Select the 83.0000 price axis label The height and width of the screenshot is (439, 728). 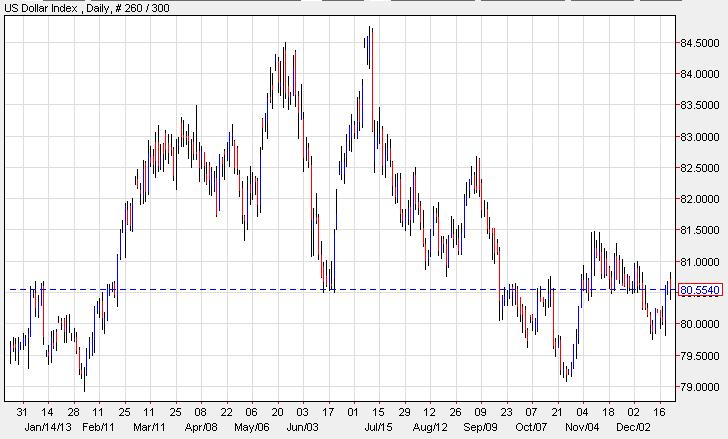tap(700, 137)
